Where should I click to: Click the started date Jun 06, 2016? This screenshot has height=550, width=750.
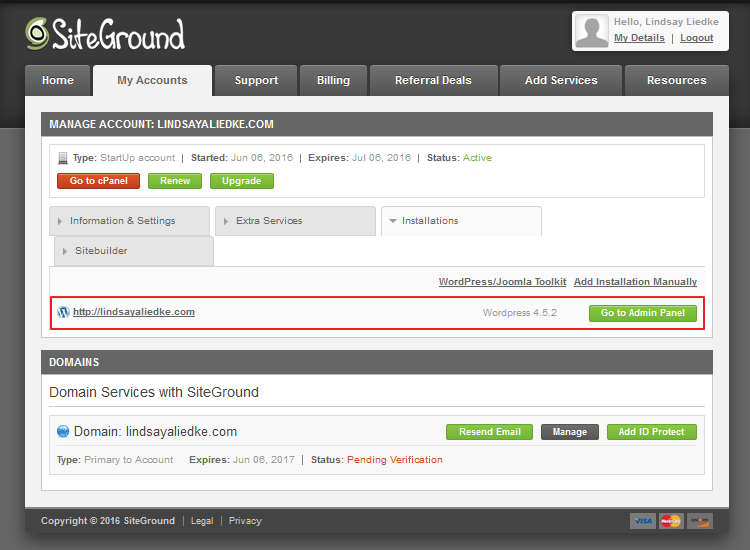262,158
